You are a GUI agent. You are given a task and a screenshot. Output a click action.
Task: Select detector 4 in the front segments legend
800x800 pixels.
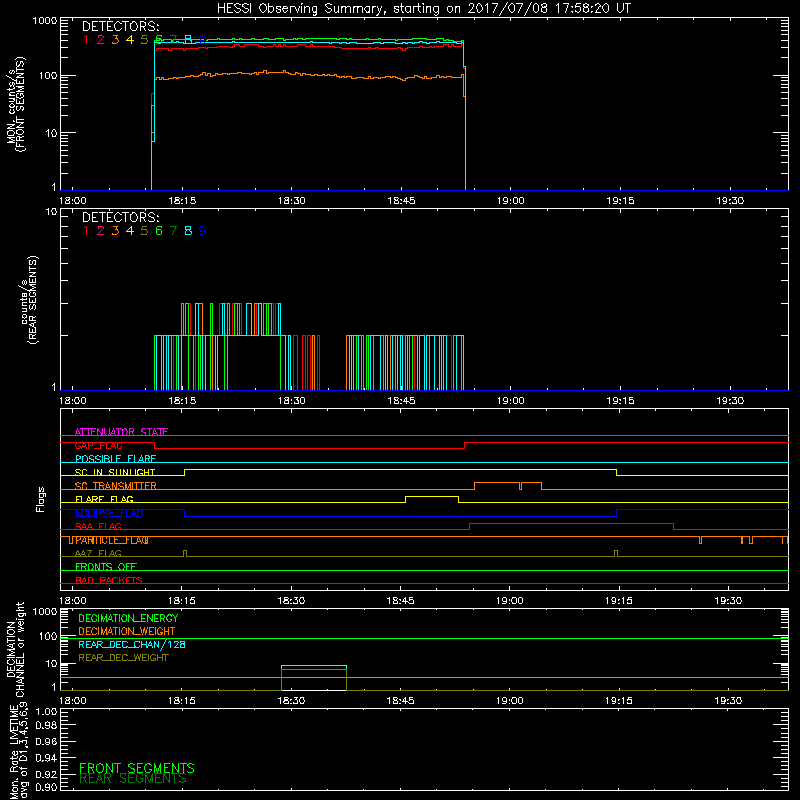(130, 40)
